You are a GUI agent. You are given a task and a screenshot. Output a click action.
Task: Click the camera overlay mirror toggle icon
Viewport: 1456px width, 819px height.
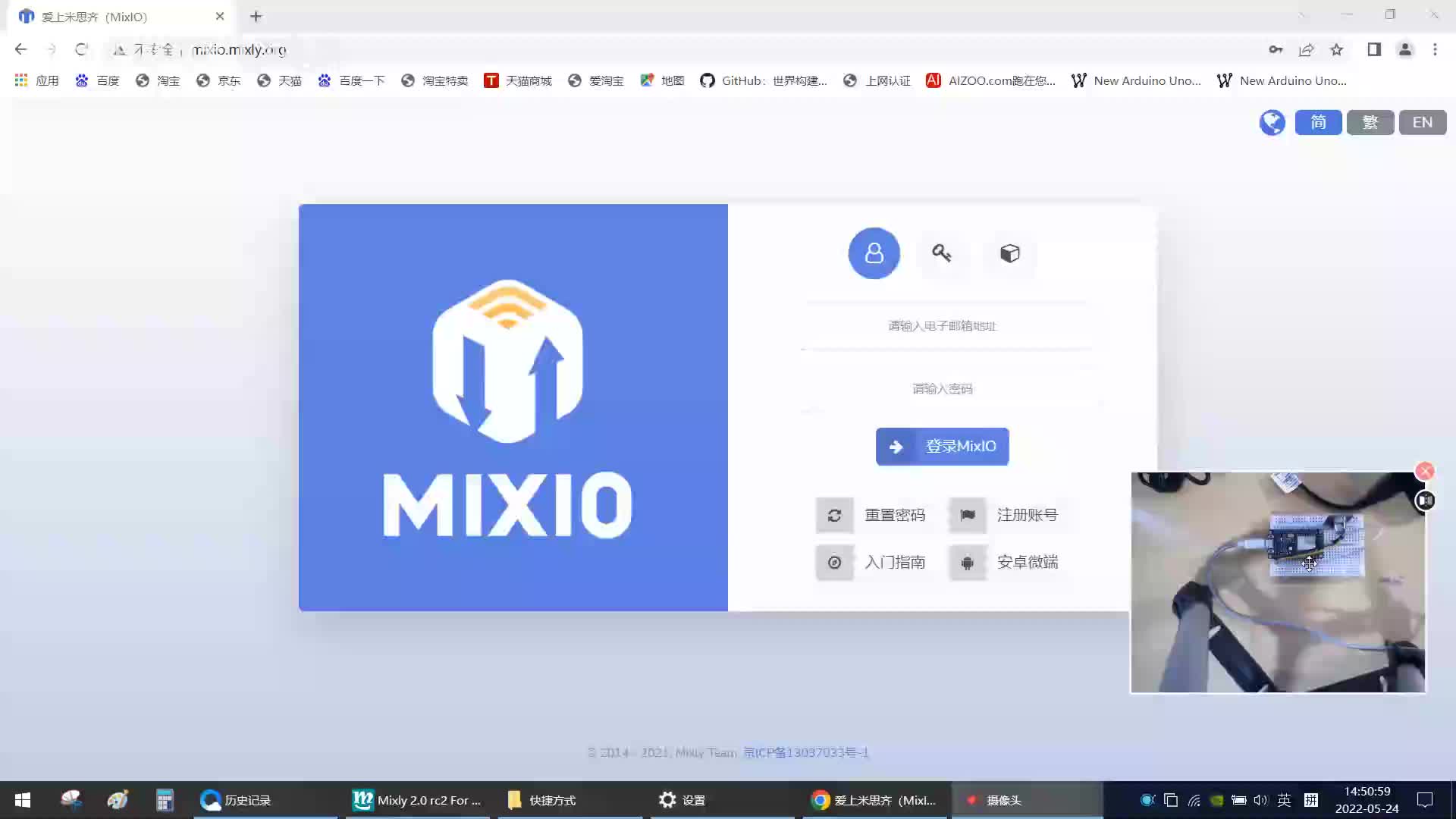[1425, 500]
